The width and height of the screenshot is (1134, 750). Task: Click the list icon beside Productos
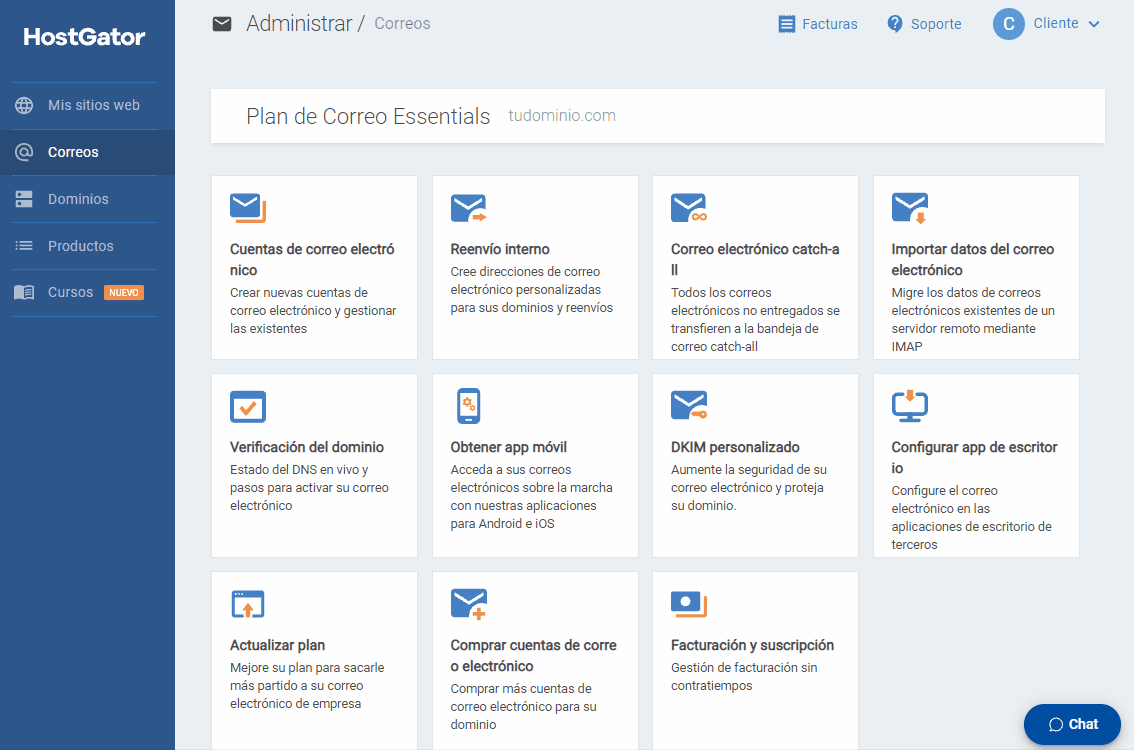24,246
